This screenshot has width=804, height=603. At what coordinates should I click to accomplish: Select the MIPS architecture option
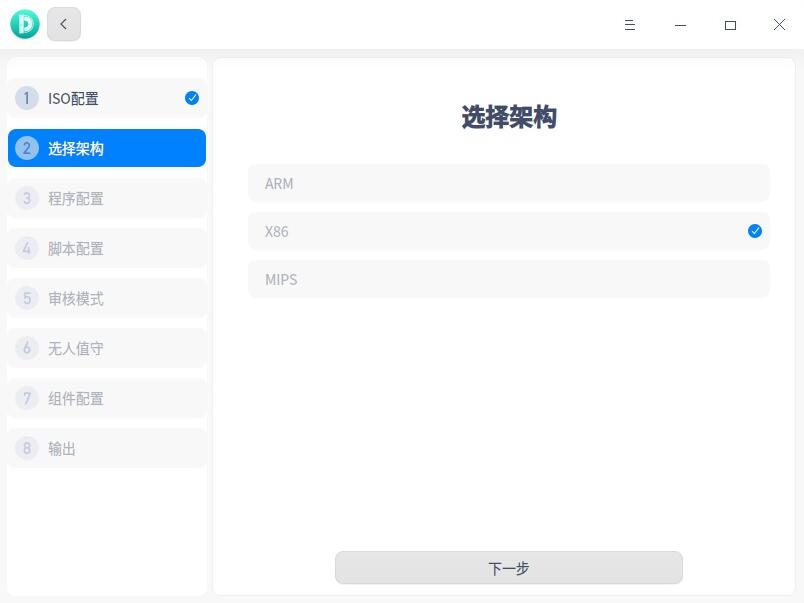(x=509, y=279)
